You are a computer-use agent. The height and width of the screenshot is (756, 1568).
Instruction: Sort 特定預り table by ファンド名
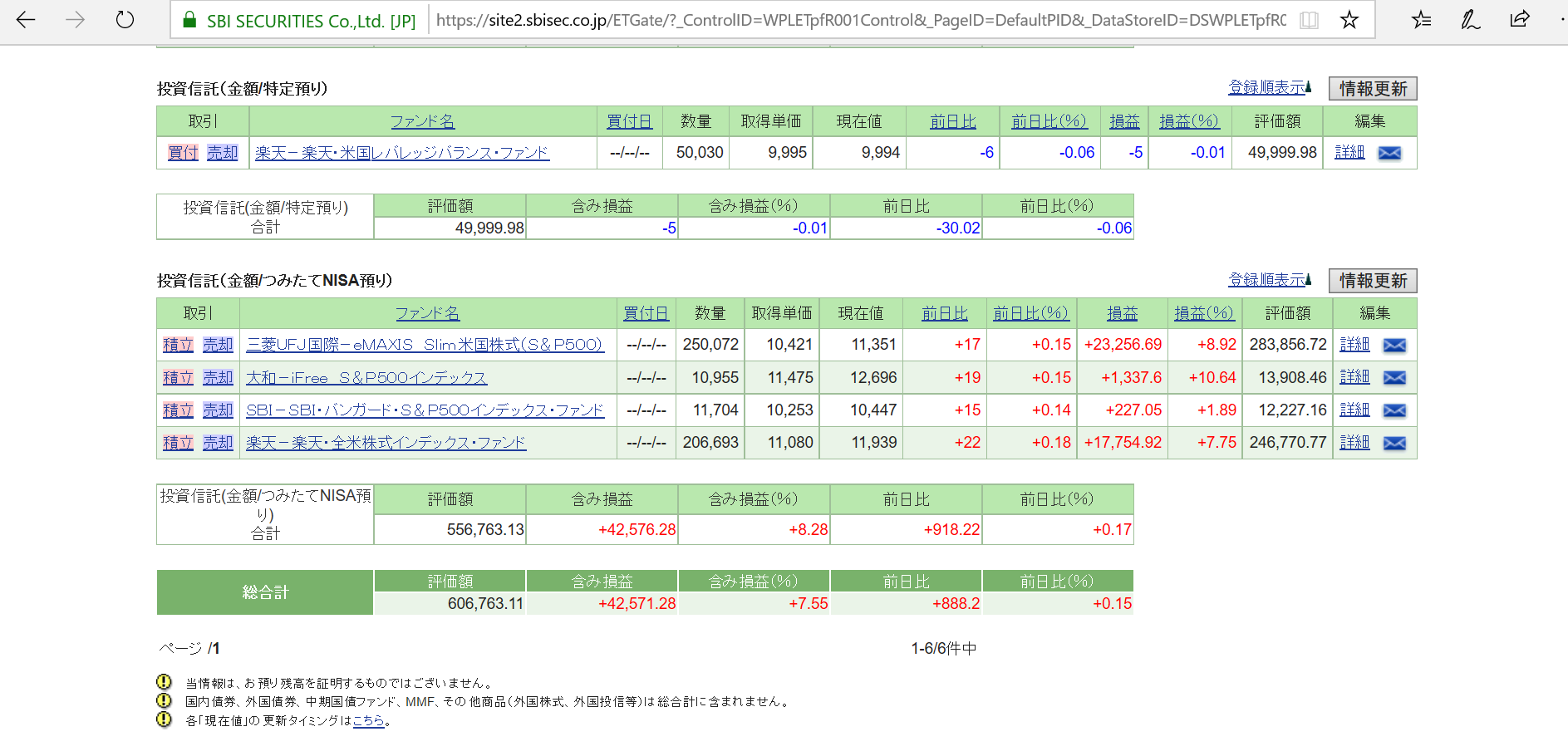(x=423, y=121)
